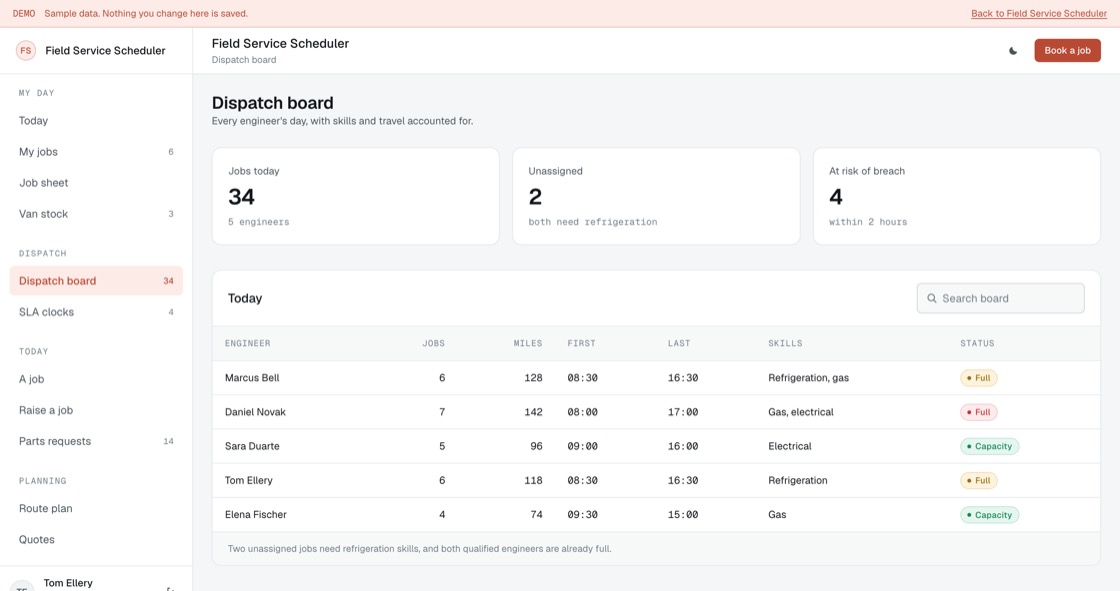Click Tom Ellery's 118 miles value
Viewport: 1120px width, 591px height.
coord(533,480)
